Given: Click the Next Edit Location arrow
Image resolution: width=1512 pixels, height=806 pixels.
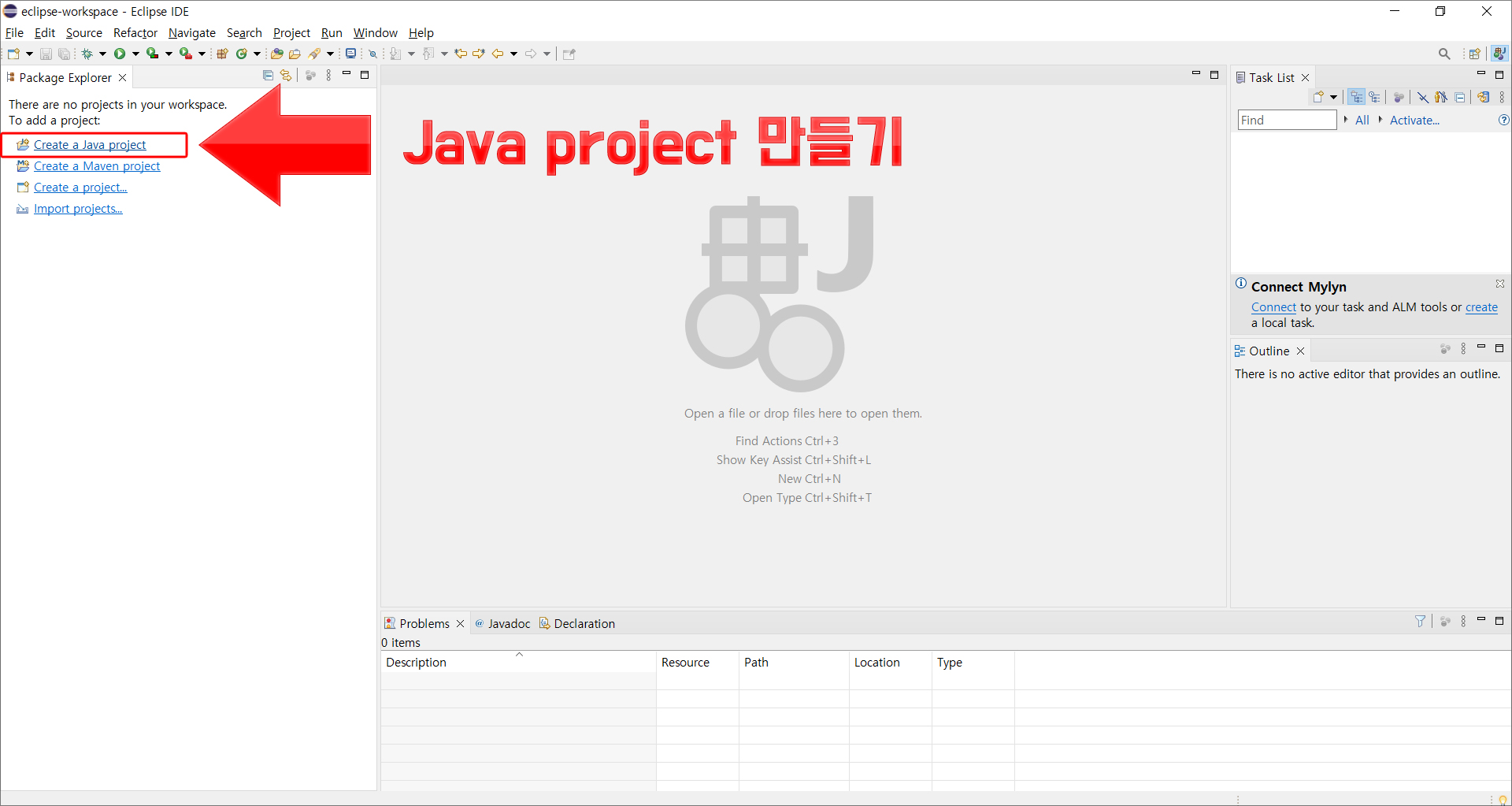Looking at the screenshot, I should tap(479, 54).
